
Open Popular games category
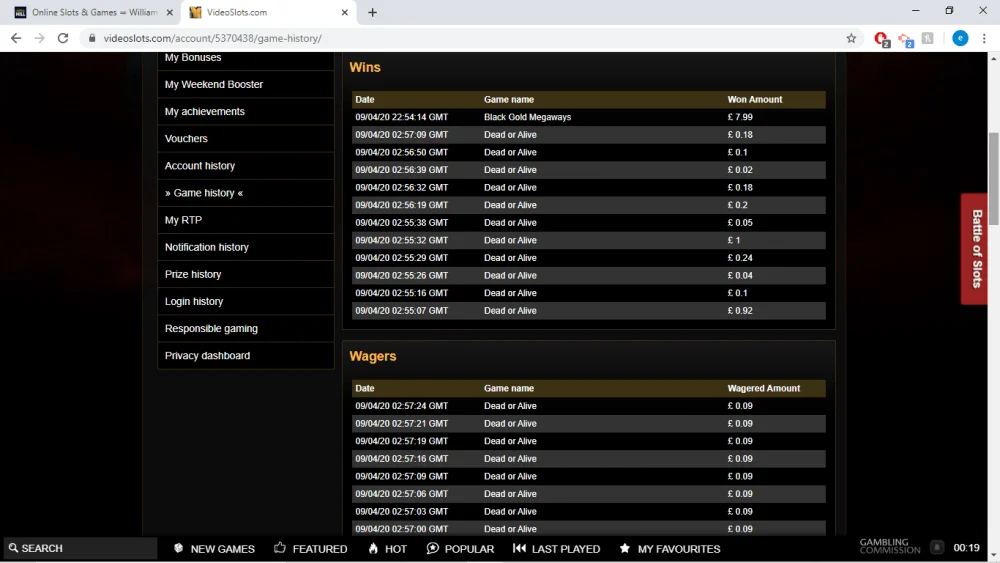(460, 548)
